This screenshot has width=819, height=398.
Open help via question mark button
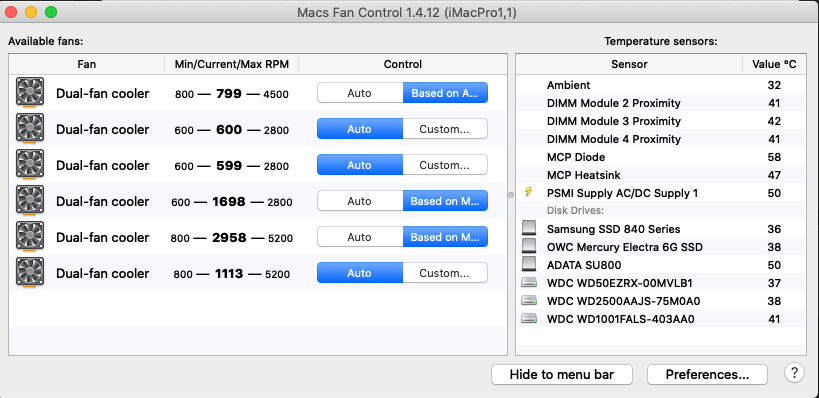[794, 373]
